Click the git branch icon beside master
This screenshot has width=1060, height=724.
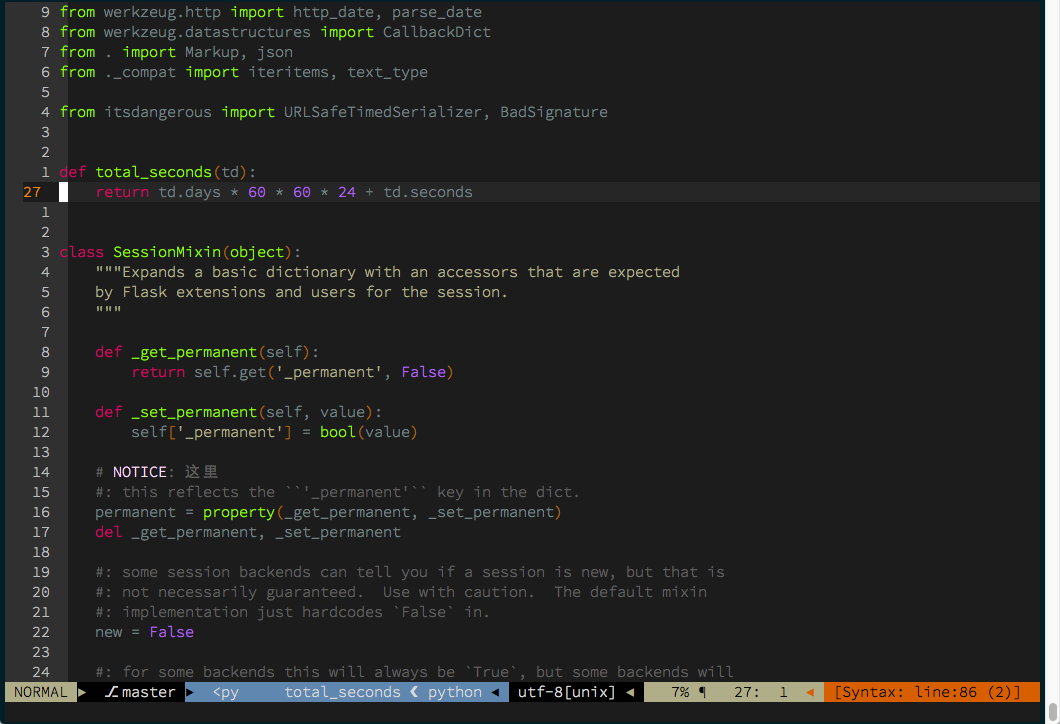point(112,692)
